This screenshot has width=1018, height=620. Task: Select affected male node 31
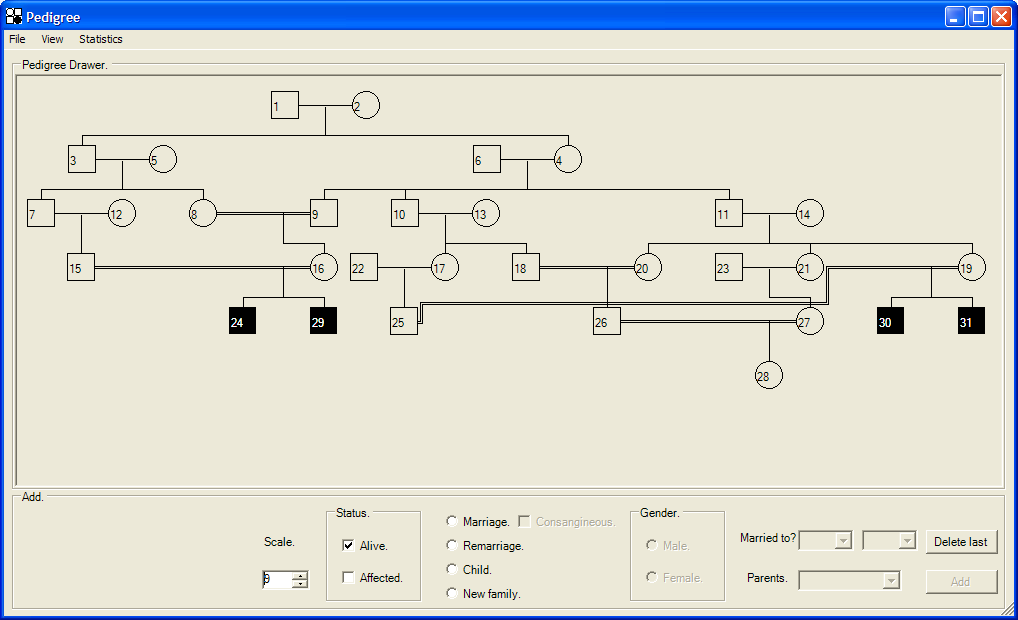(971, 321)
